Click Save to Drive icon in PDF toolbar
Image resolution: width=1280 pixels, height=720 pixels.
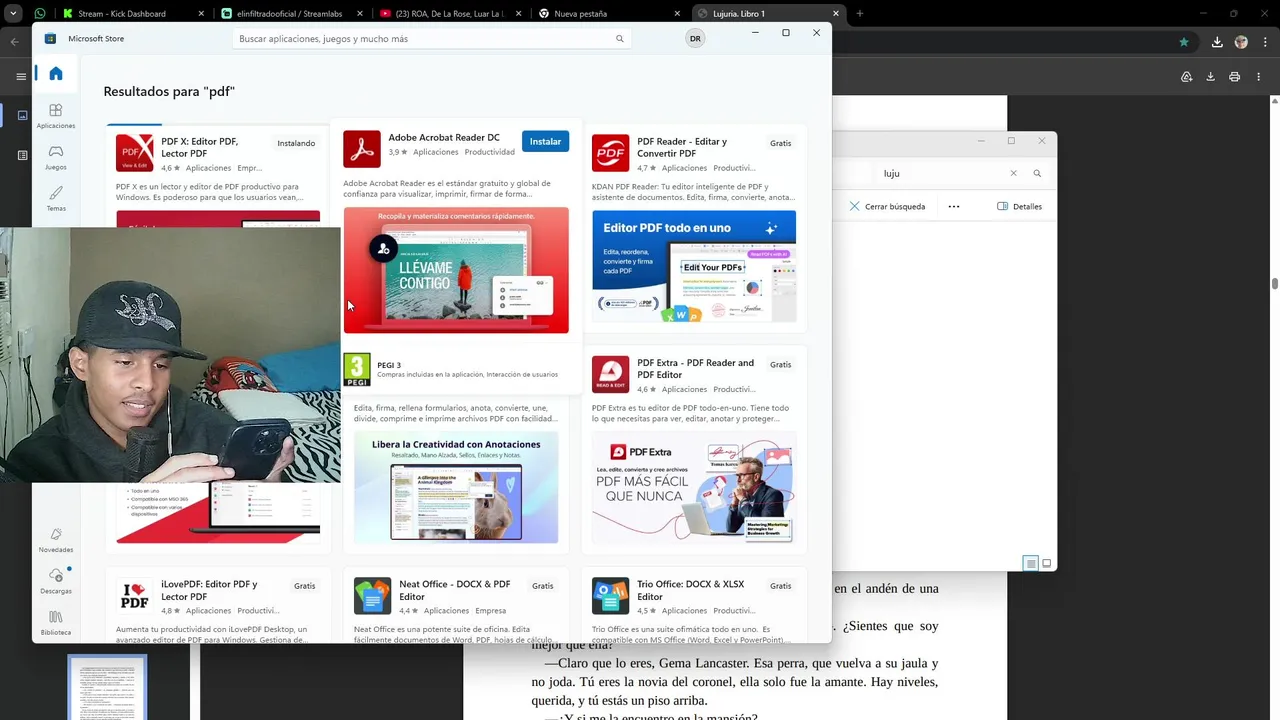click(1187, 77)
